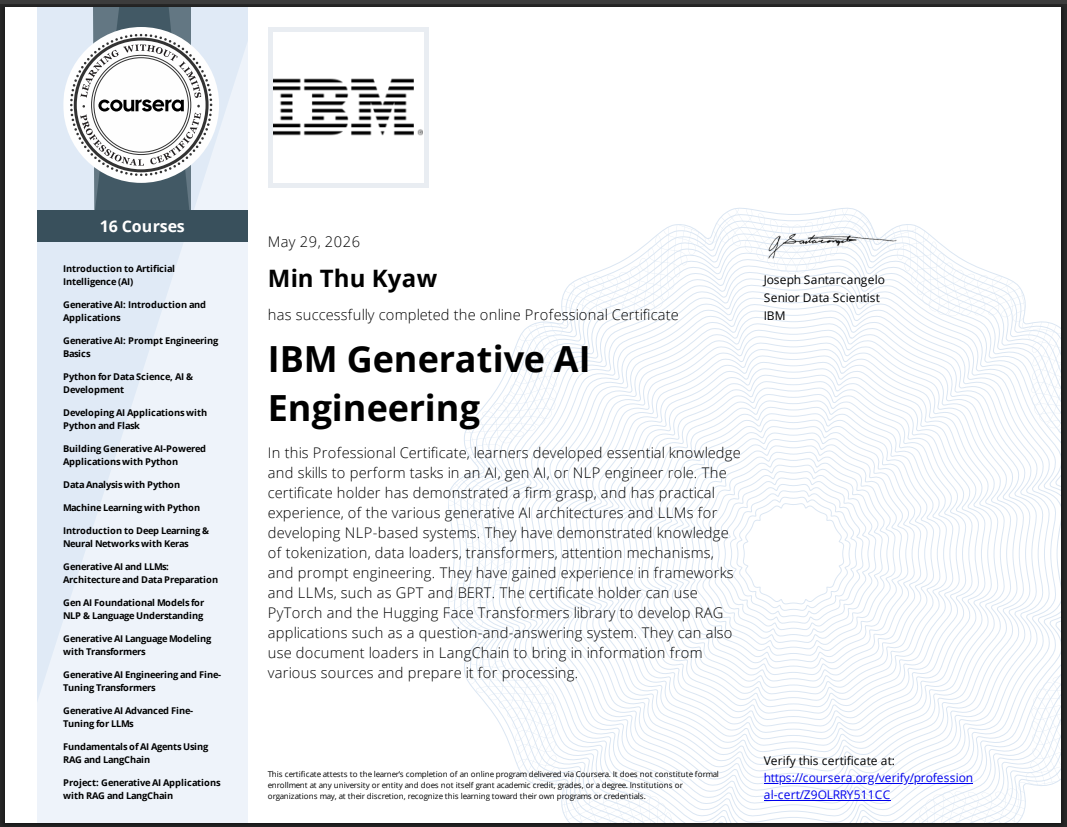The image size is (1067, 827).
Task: Click 'has successfully completed the online Professional Certificate'
Action: [473, 315]
